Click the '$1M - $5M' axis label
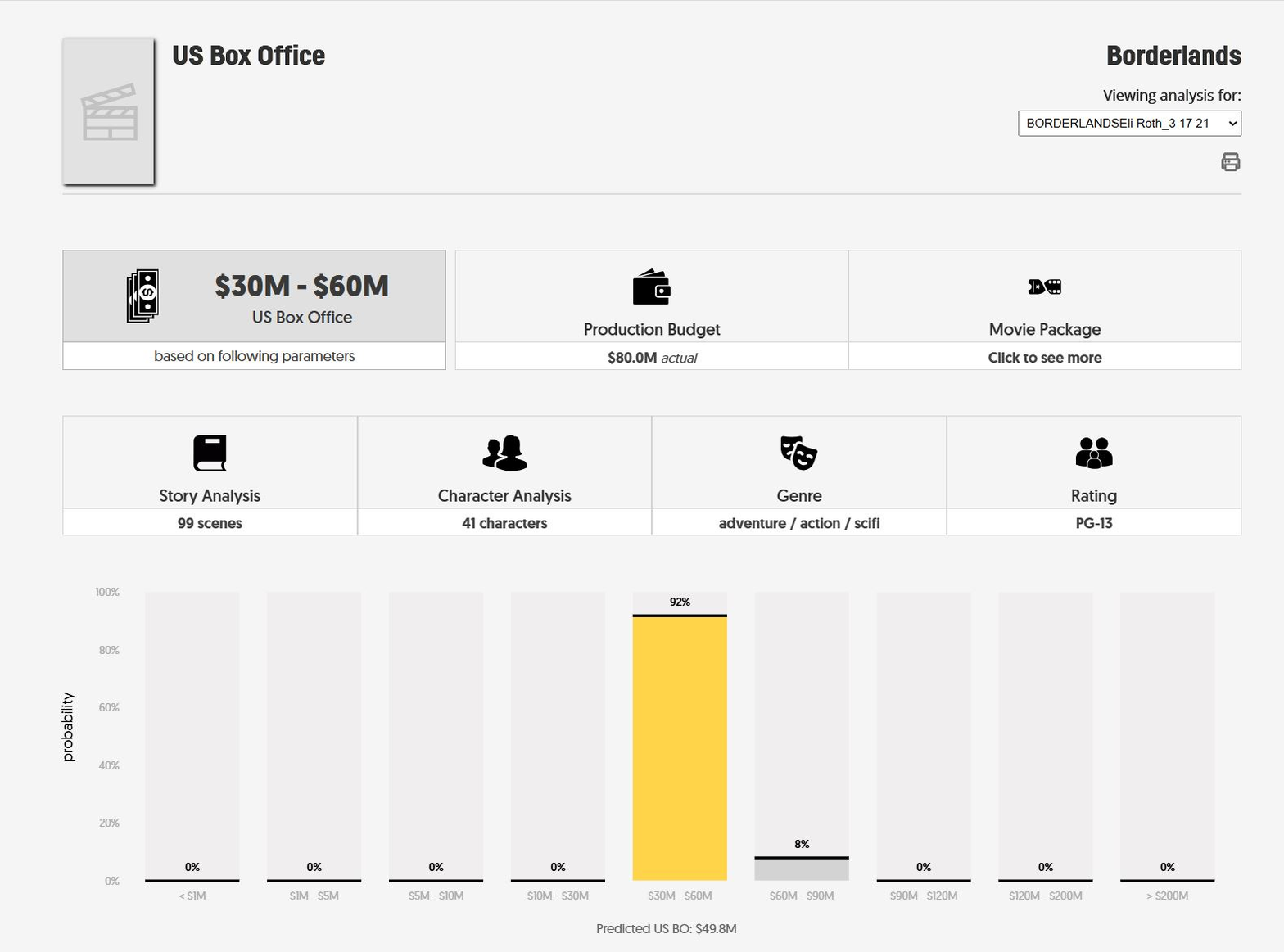 click(314, 896)
